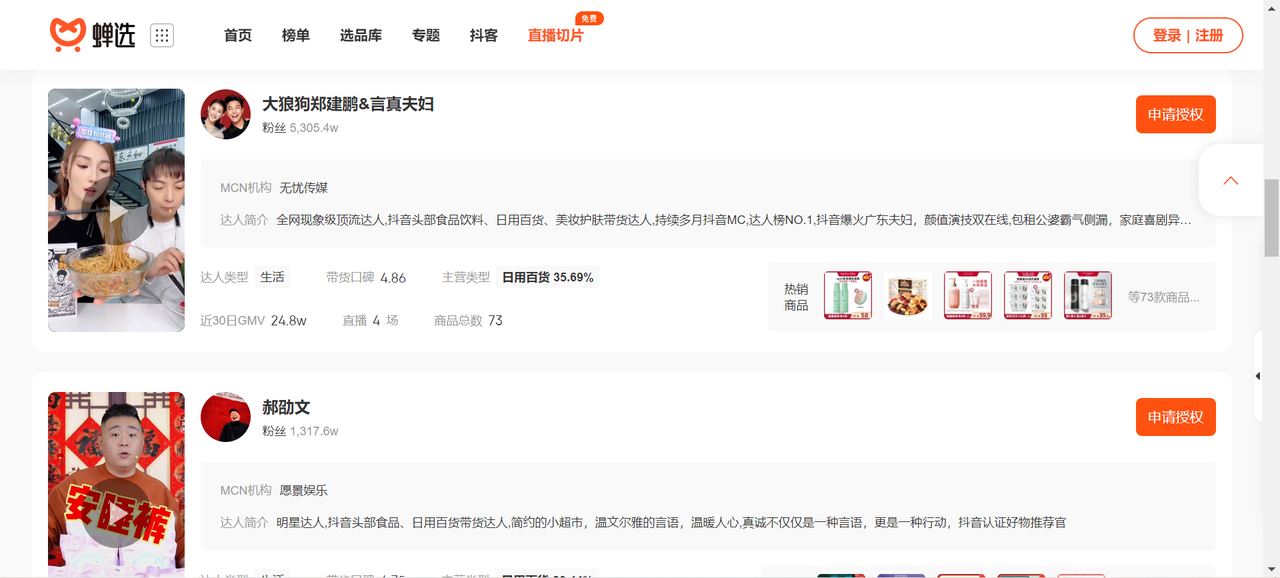Viewport: 1280px width, 578px height.
Task: Open the mixed nuts hot product thumbnail
Action: click(x=908, y=296)
